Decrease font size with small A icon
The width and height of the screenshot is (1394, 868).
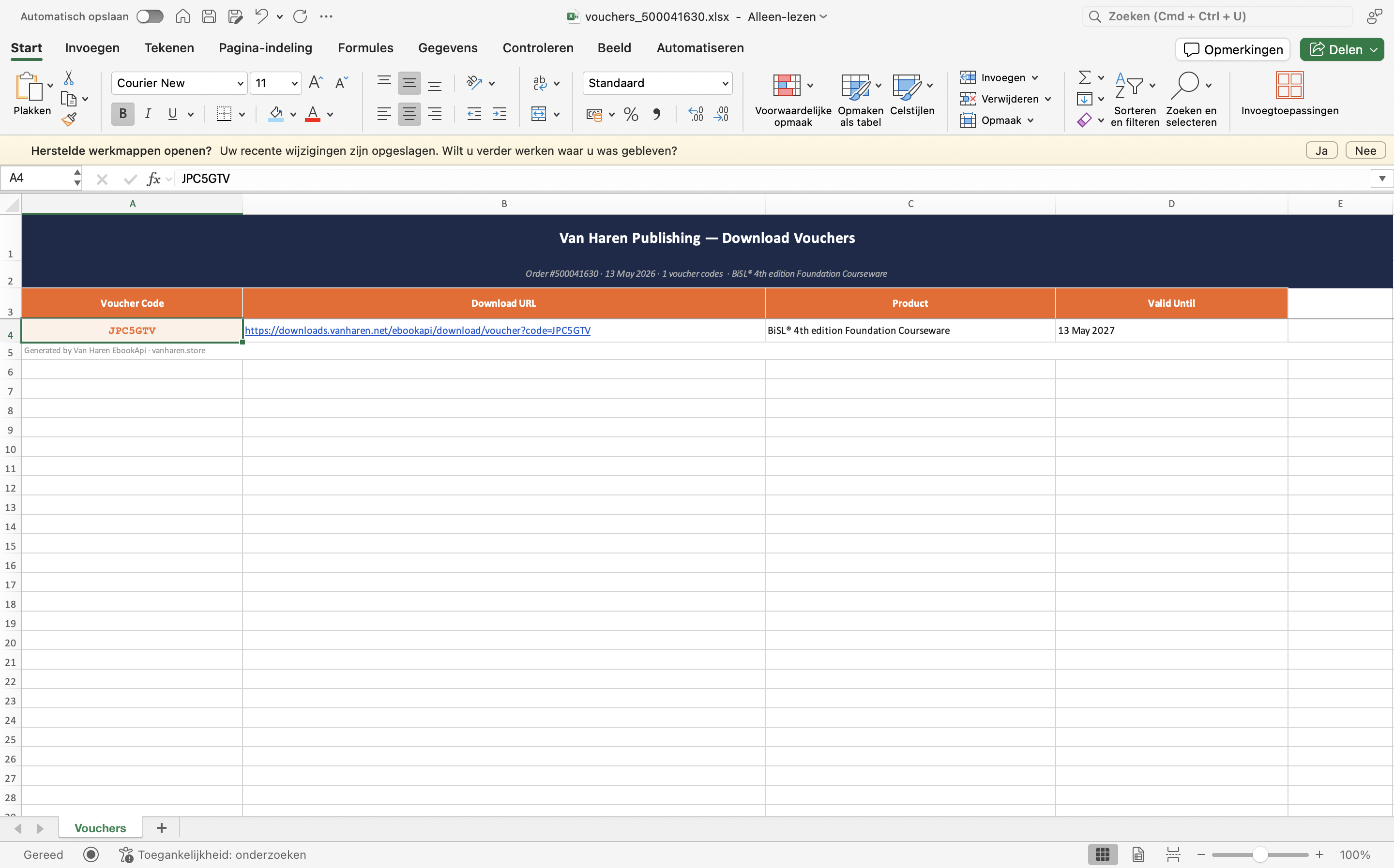point(342,83)
